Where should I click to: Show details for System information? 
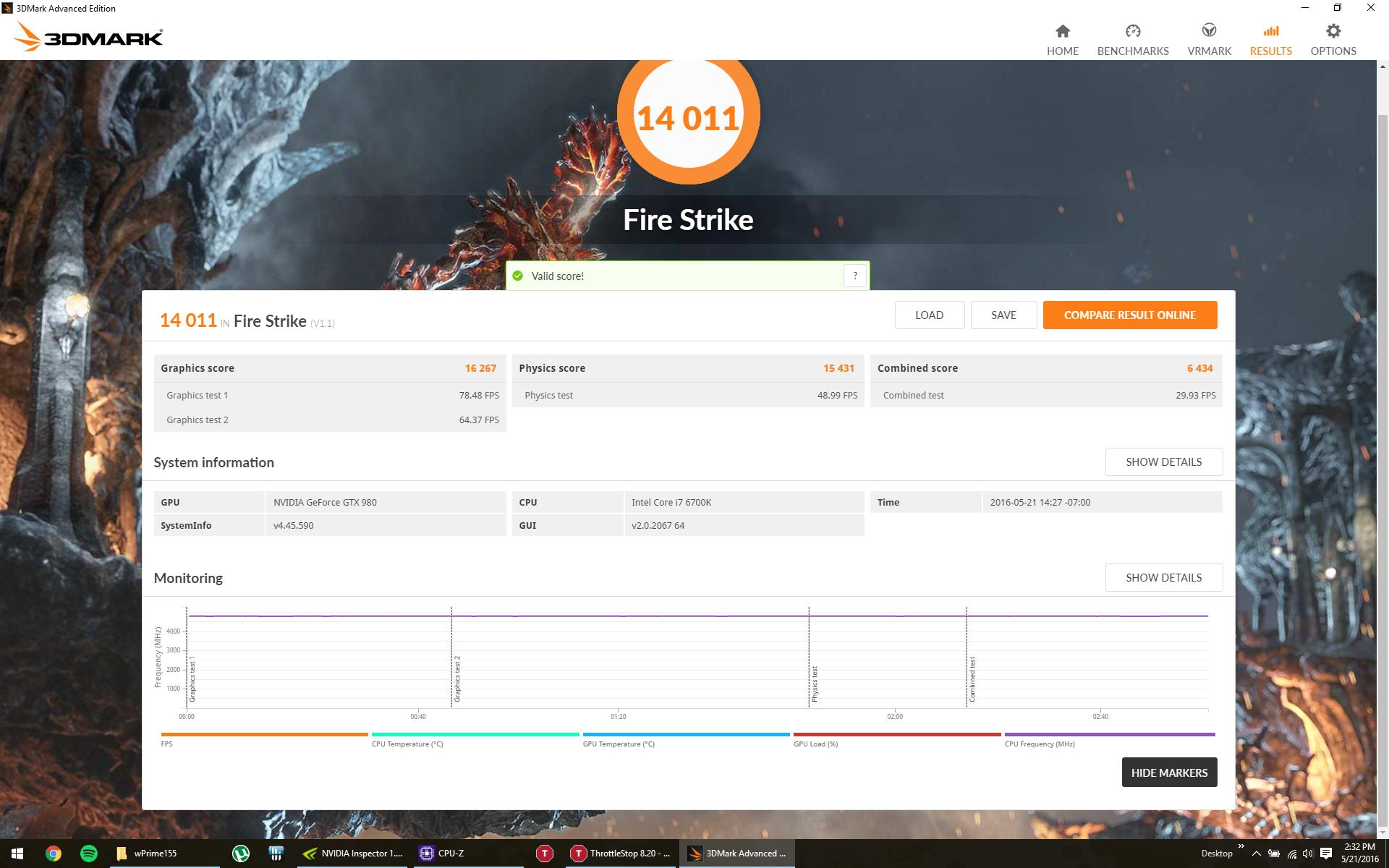[1163, 461]
